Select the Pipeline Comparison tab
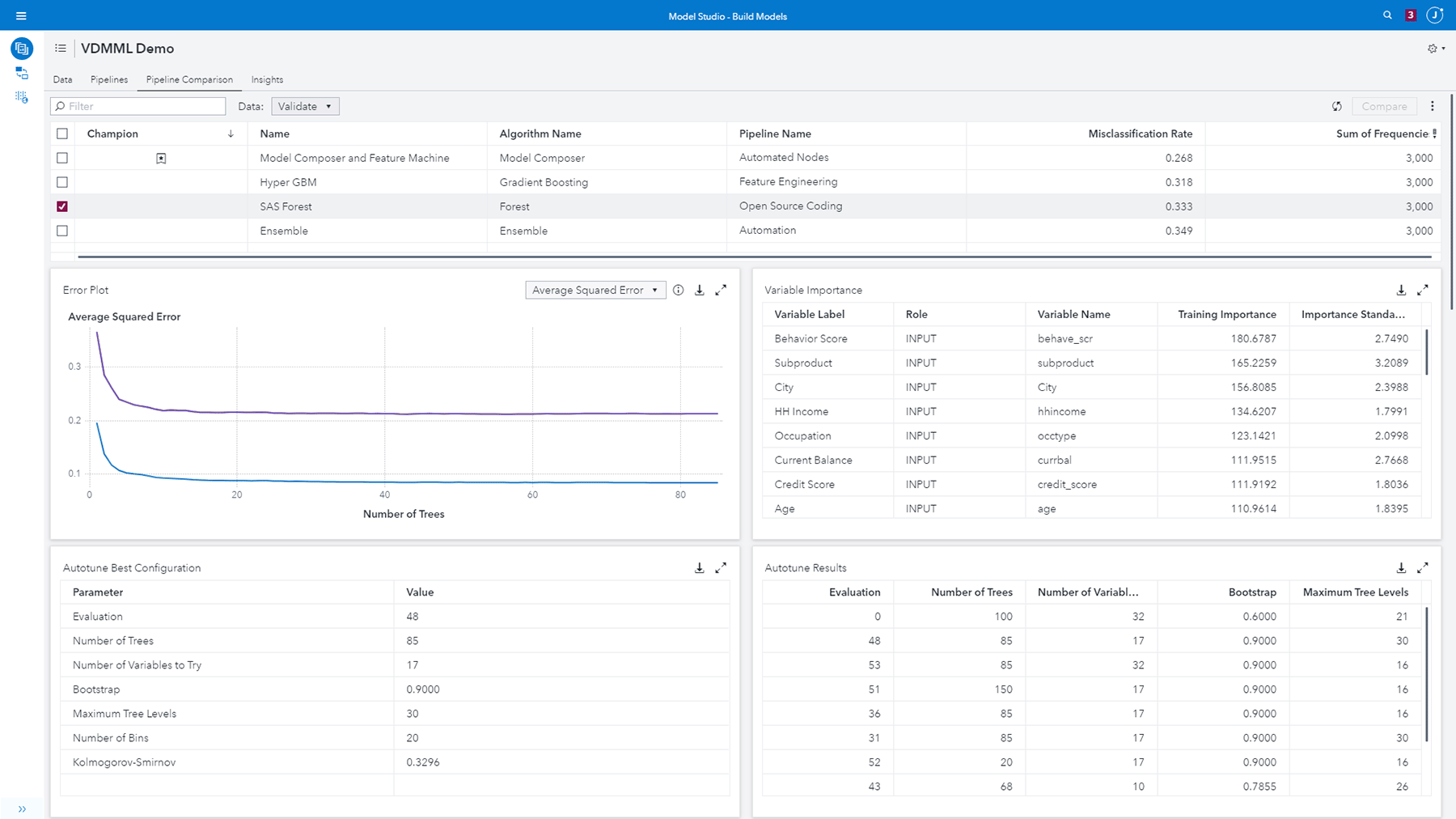 pyautogui.click(x=189, y=79)
